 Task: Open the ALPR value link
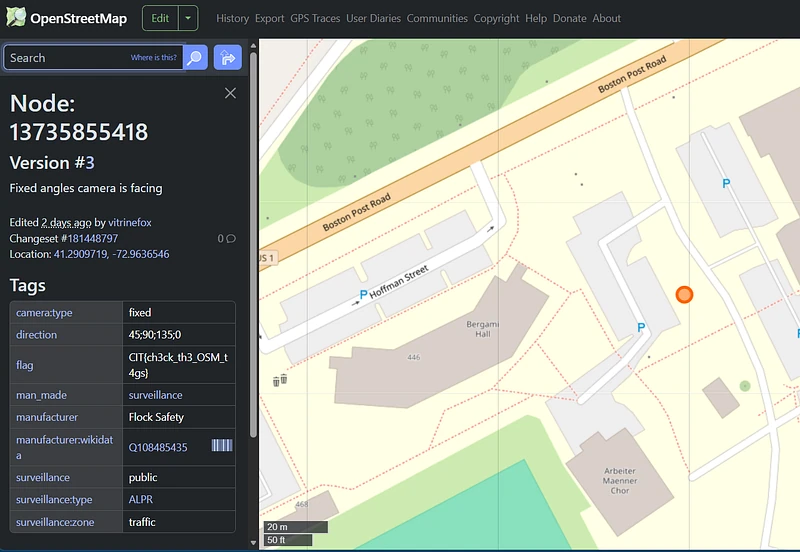click(140, 499)
